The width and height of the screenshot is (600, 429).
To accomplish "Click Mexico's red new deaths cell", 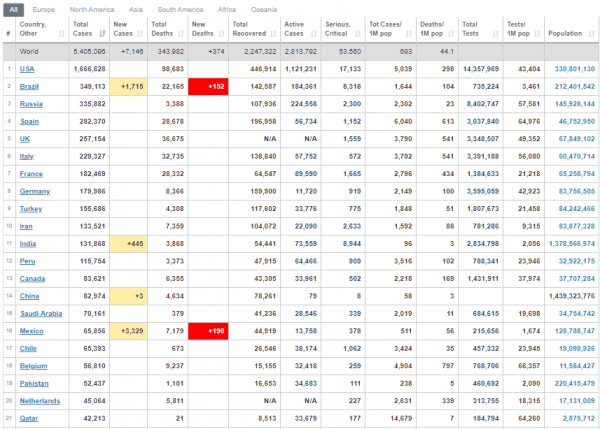I will [x=208, y=331].
